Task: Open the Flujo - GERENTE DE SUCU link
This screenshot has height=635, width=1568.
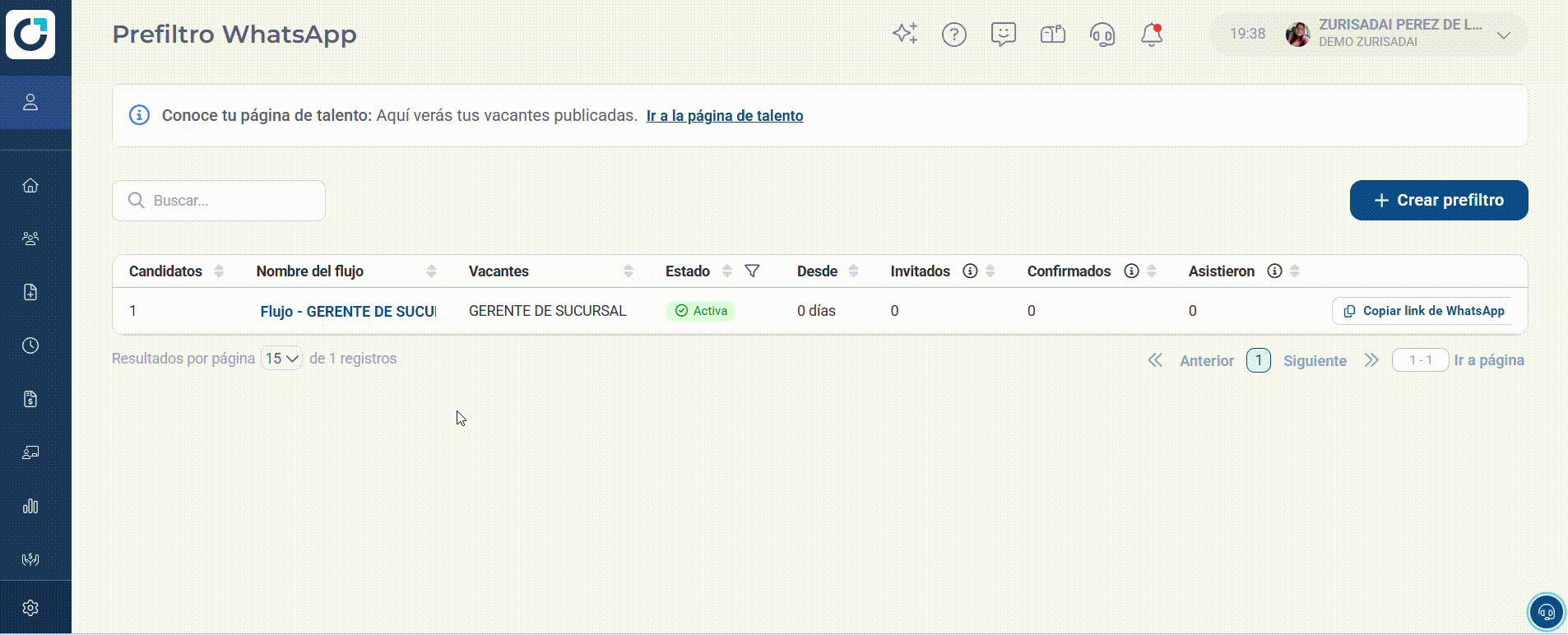Action: [348, 312]
